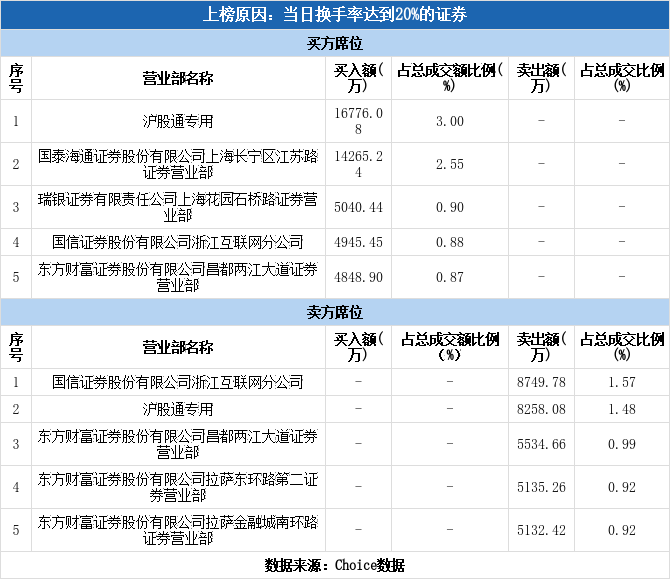The height and width of the screenshot is (579, 670).
Task: Click 买入额(万) header in buy-side table
Action: point(358,78)
